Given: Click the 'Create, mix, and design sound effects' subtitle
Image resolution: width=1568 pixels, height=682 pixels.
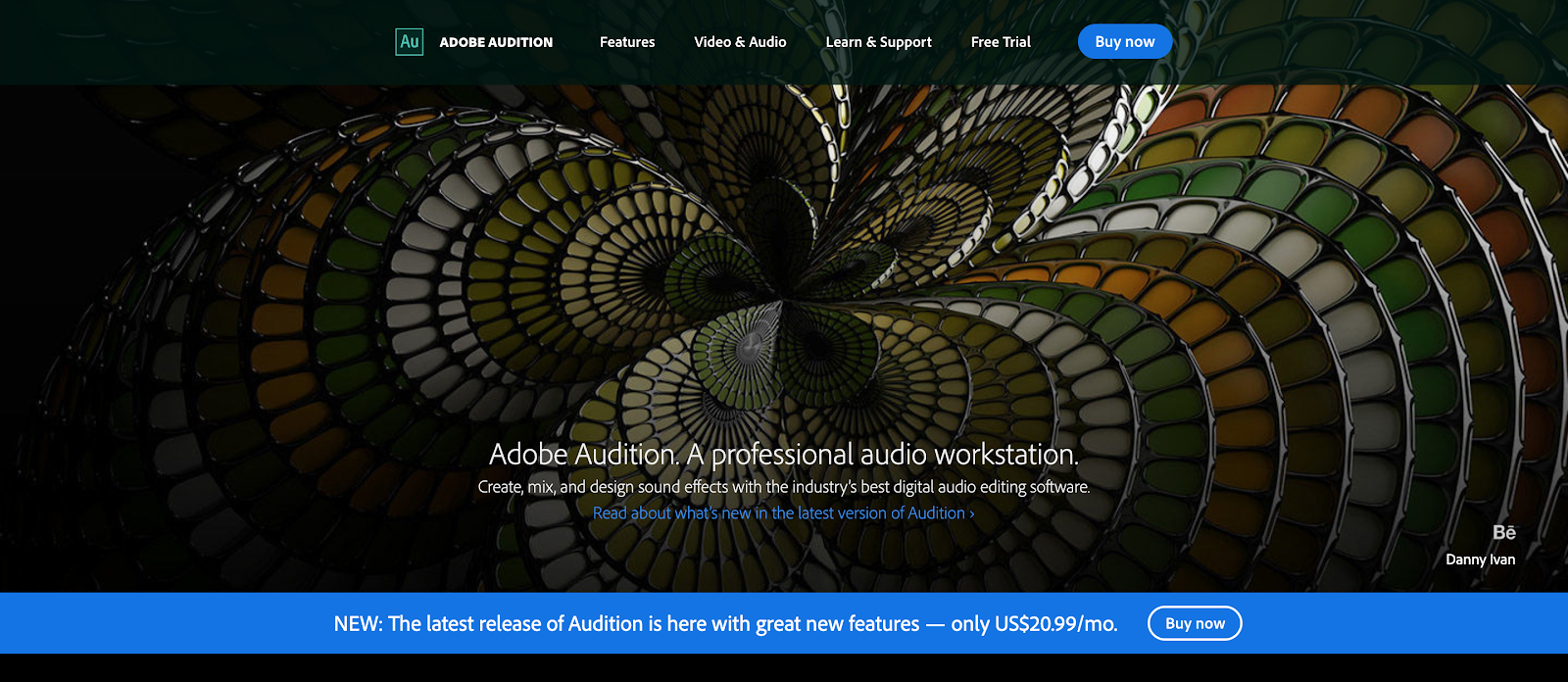Looking at the screenshot, I should click(x=783, y=487).
